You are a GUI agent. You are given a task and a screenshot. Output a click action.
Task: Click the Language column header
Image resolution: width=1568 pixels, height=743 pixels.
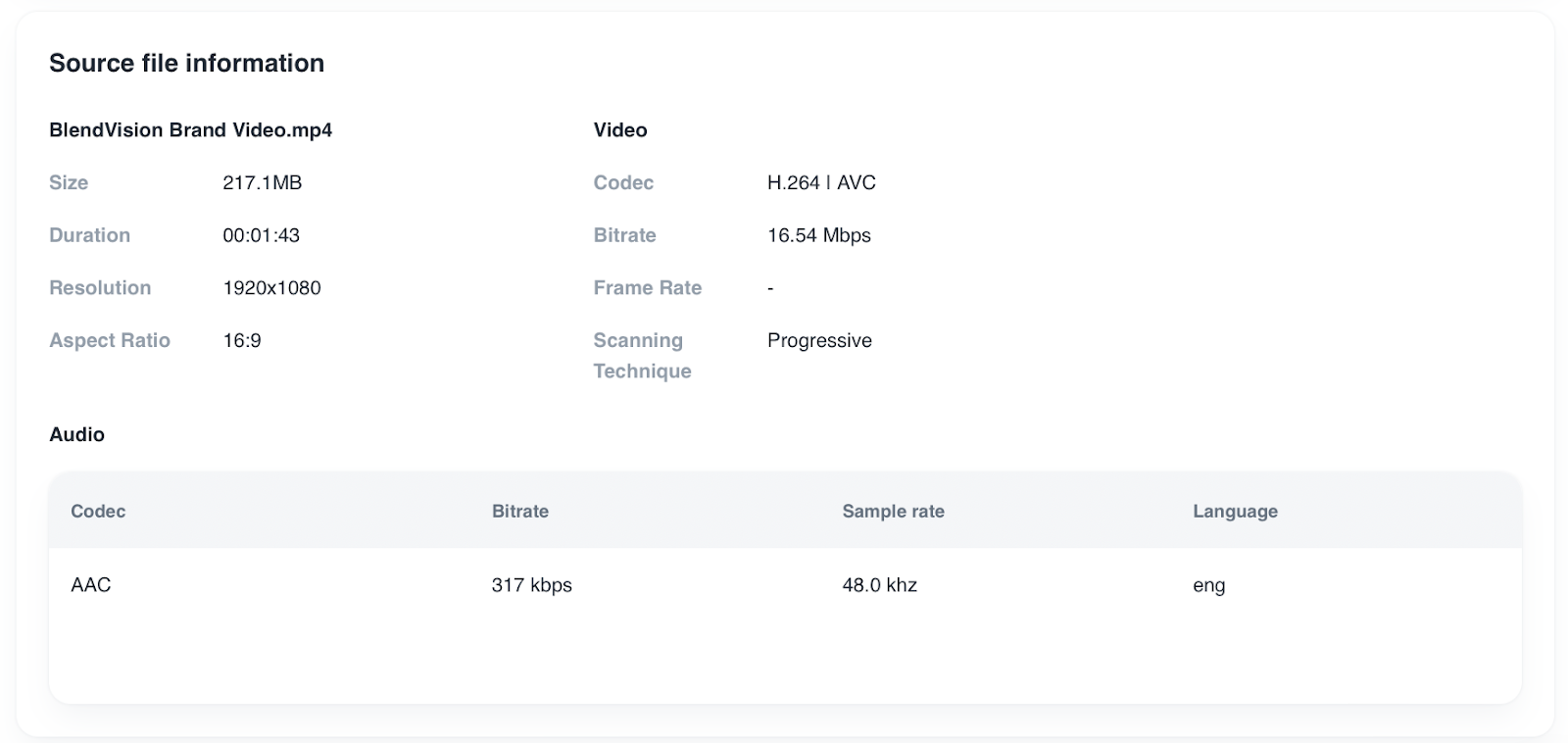coord(1235,511)
